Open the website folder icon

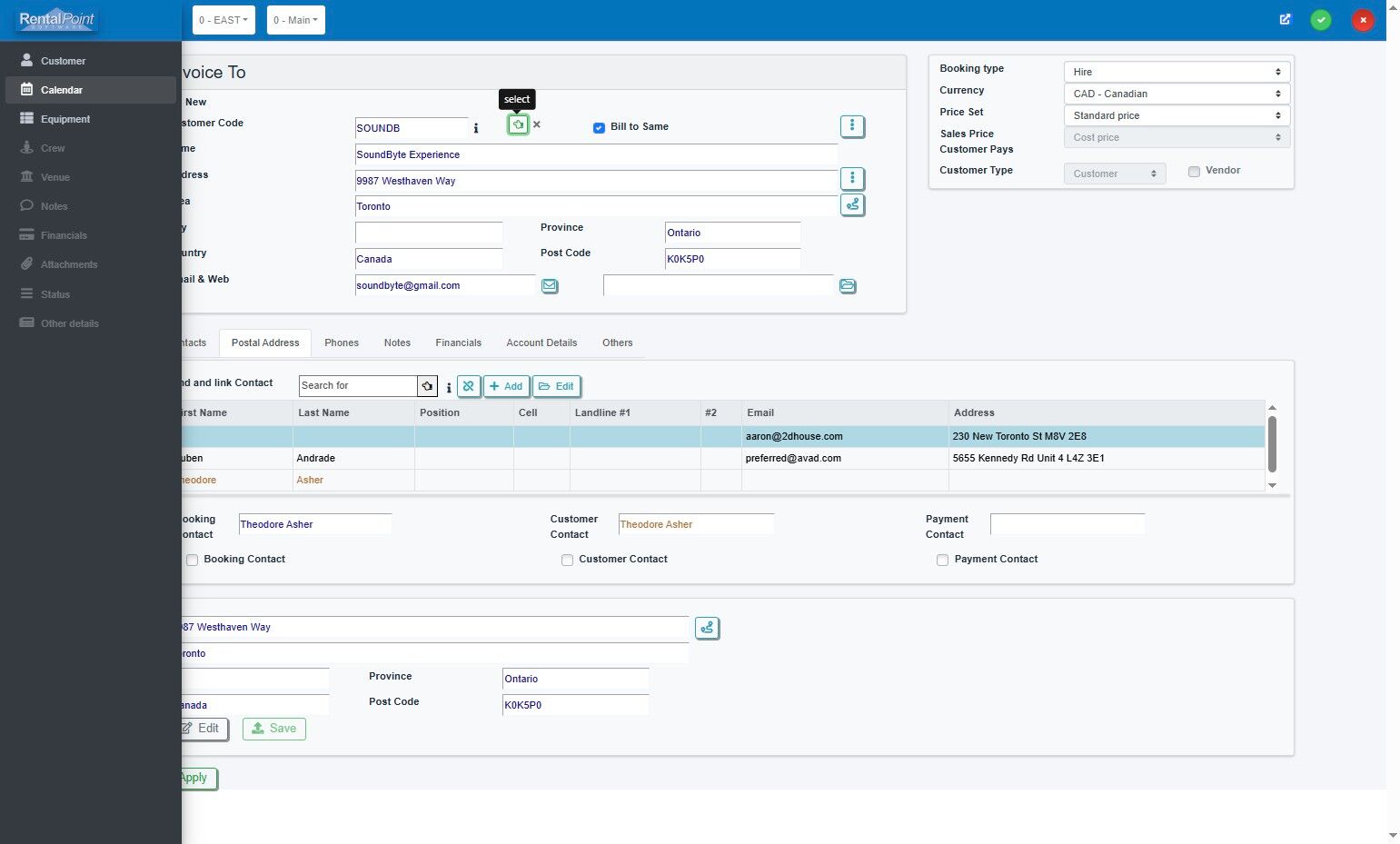point(847,286)
